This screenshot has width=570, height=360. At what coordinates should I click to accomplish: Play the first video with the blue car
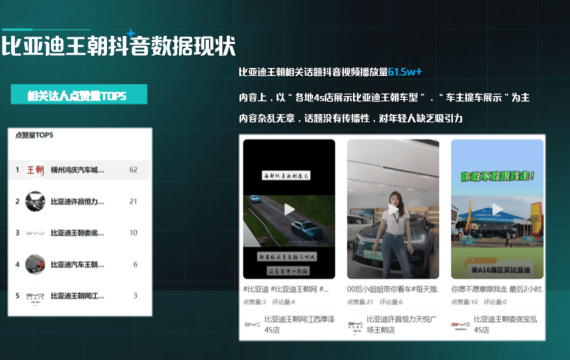click(289, 209)
